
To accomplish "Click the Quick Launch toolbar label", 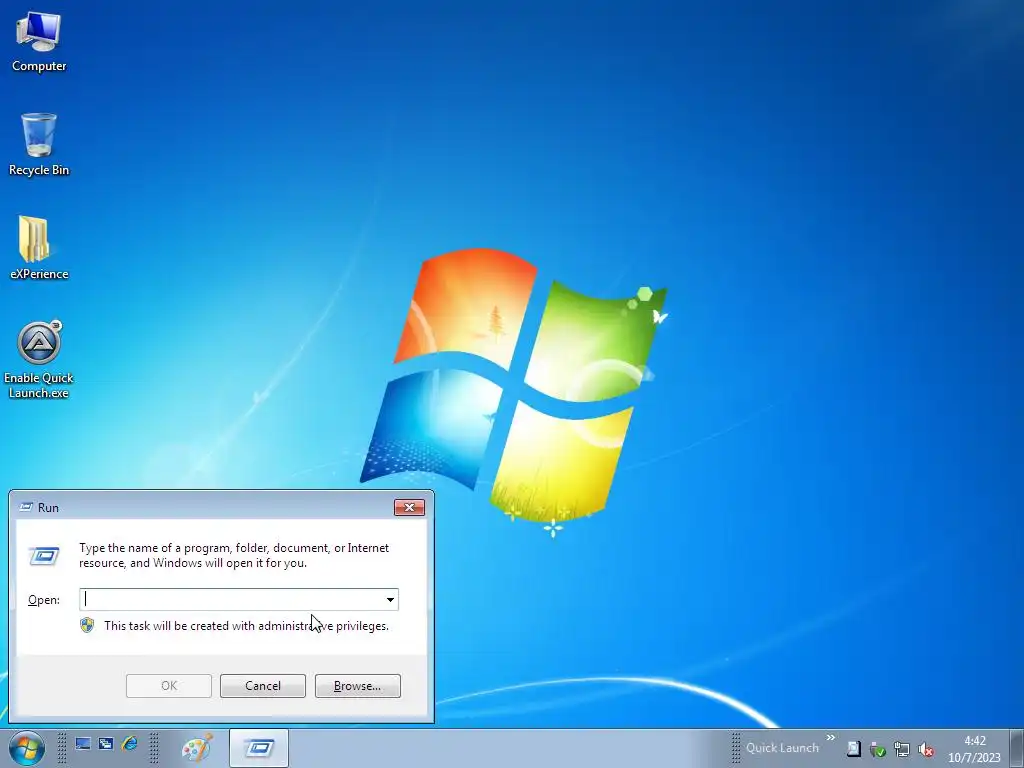I will click(782, 748).
